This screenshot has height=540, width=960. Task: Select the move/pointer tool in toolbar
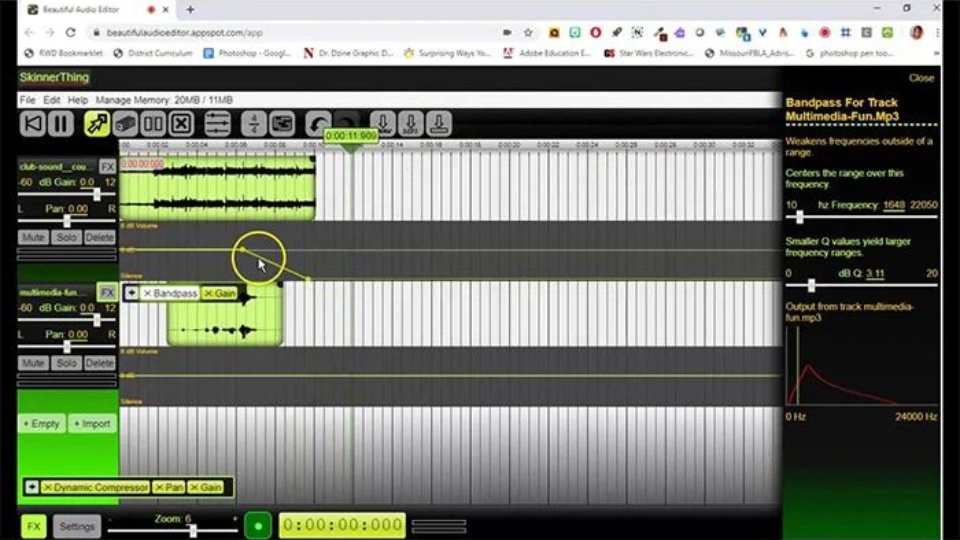point(97,124)
